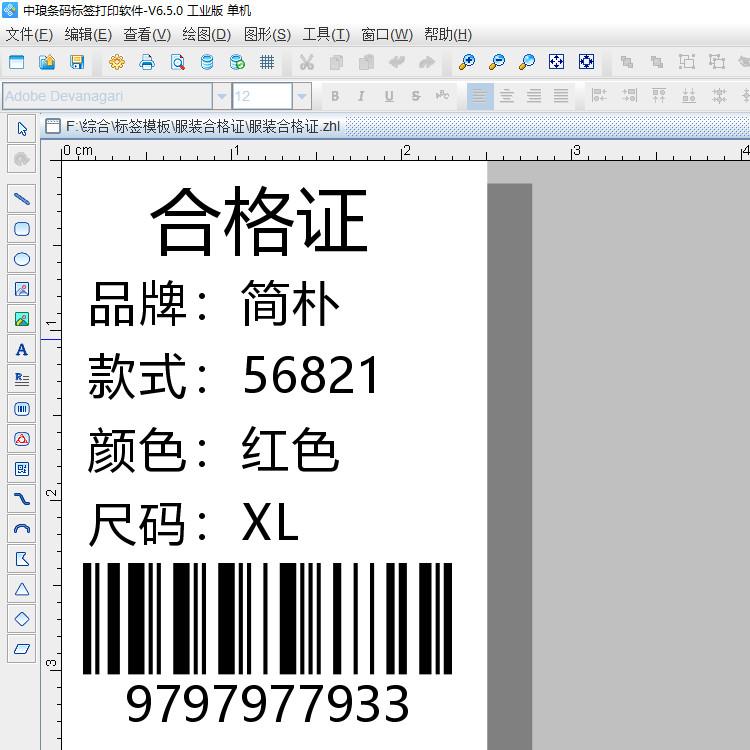
Task: Click the 尺码: XL text line
Action: [x=193, y=524]
